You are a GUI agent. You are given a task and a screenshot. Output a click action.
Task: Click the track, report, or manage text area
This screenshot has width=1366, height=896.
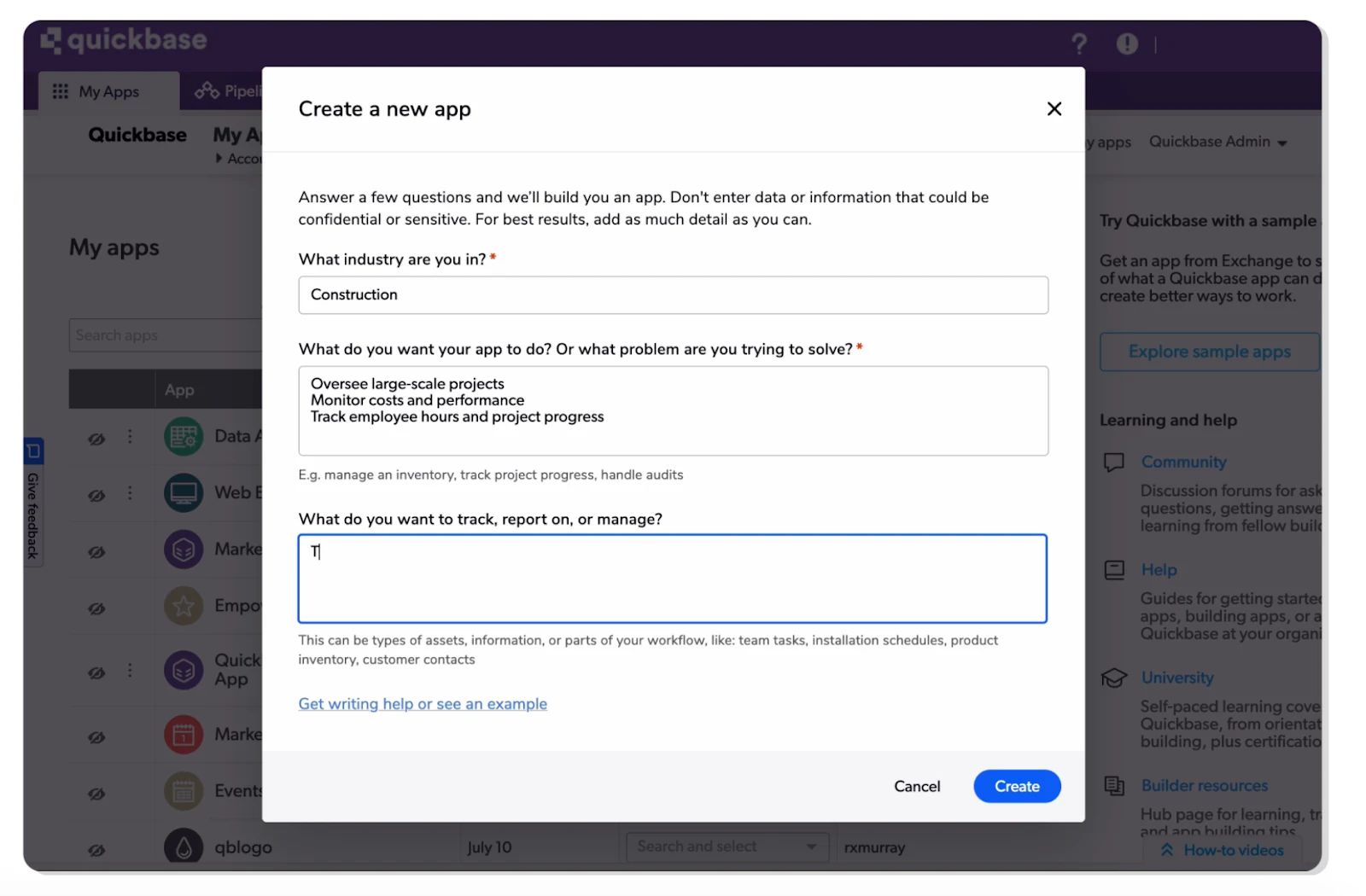pos(673,579)
